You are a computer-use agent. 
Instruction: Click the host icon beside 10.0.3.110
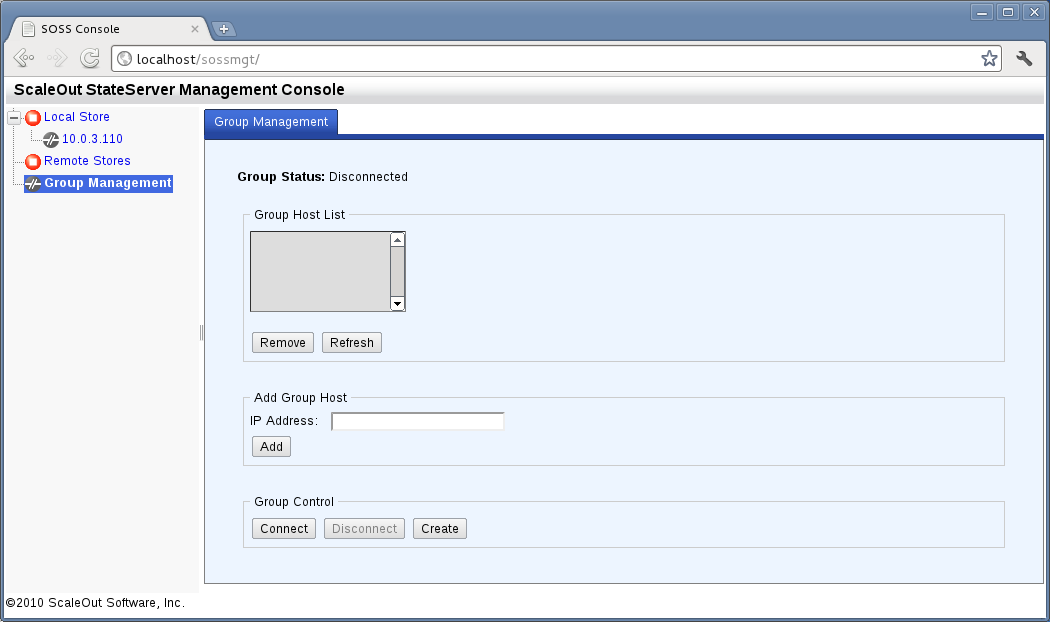click(51, 140)
